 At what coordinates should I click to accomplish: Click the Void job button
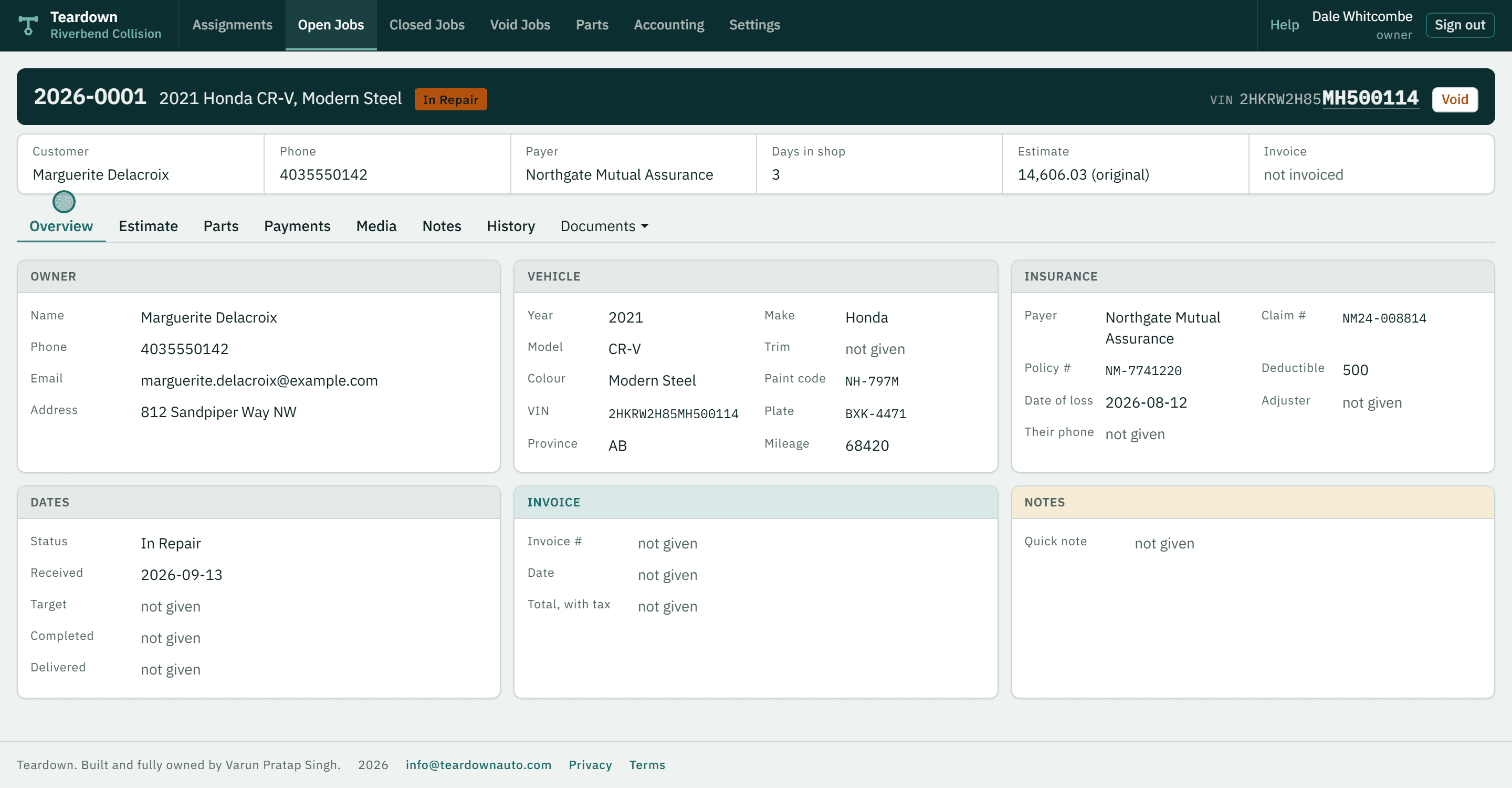(x=1454, y=99)
